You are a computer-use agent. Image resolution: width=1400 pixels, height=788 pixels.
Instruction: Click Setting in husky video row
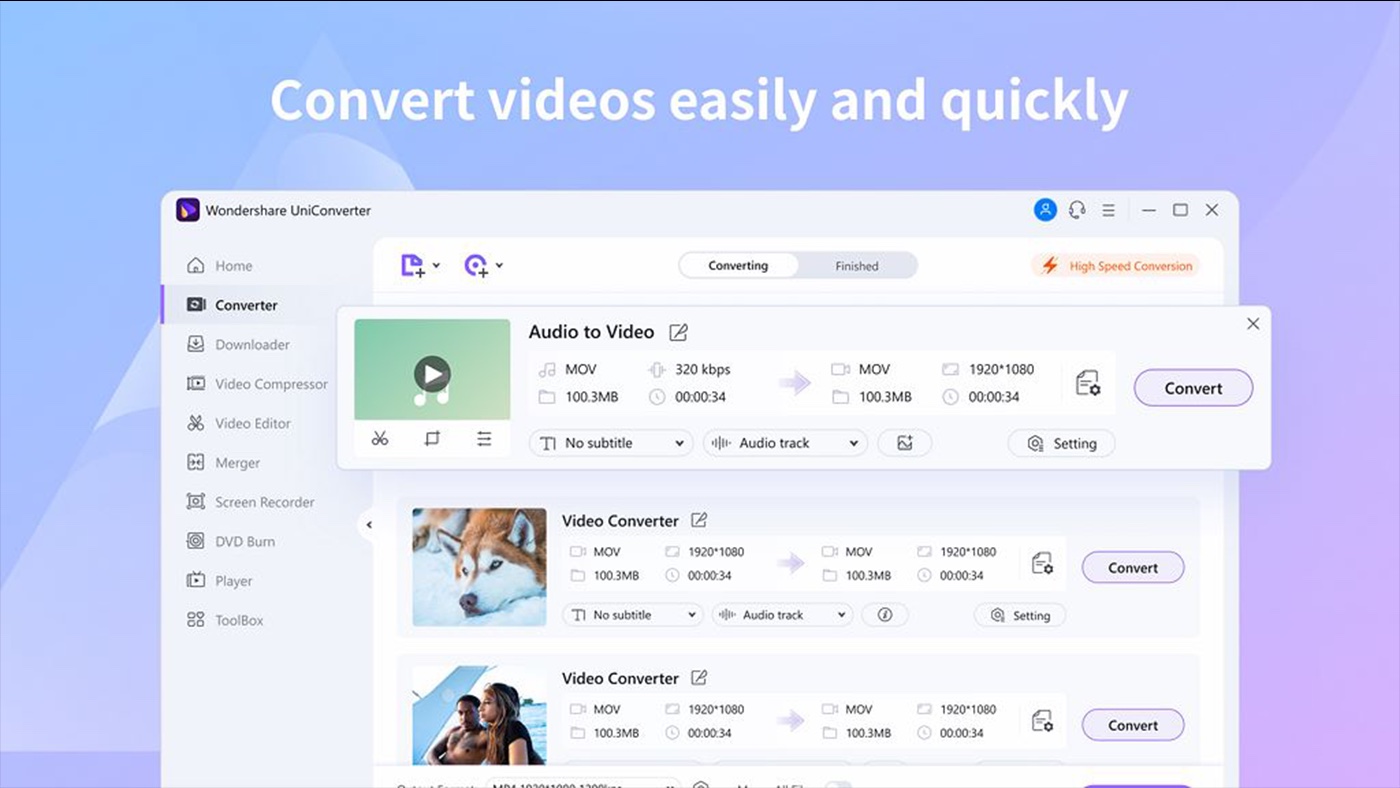pyautogui.click(x=1020, y=615)
